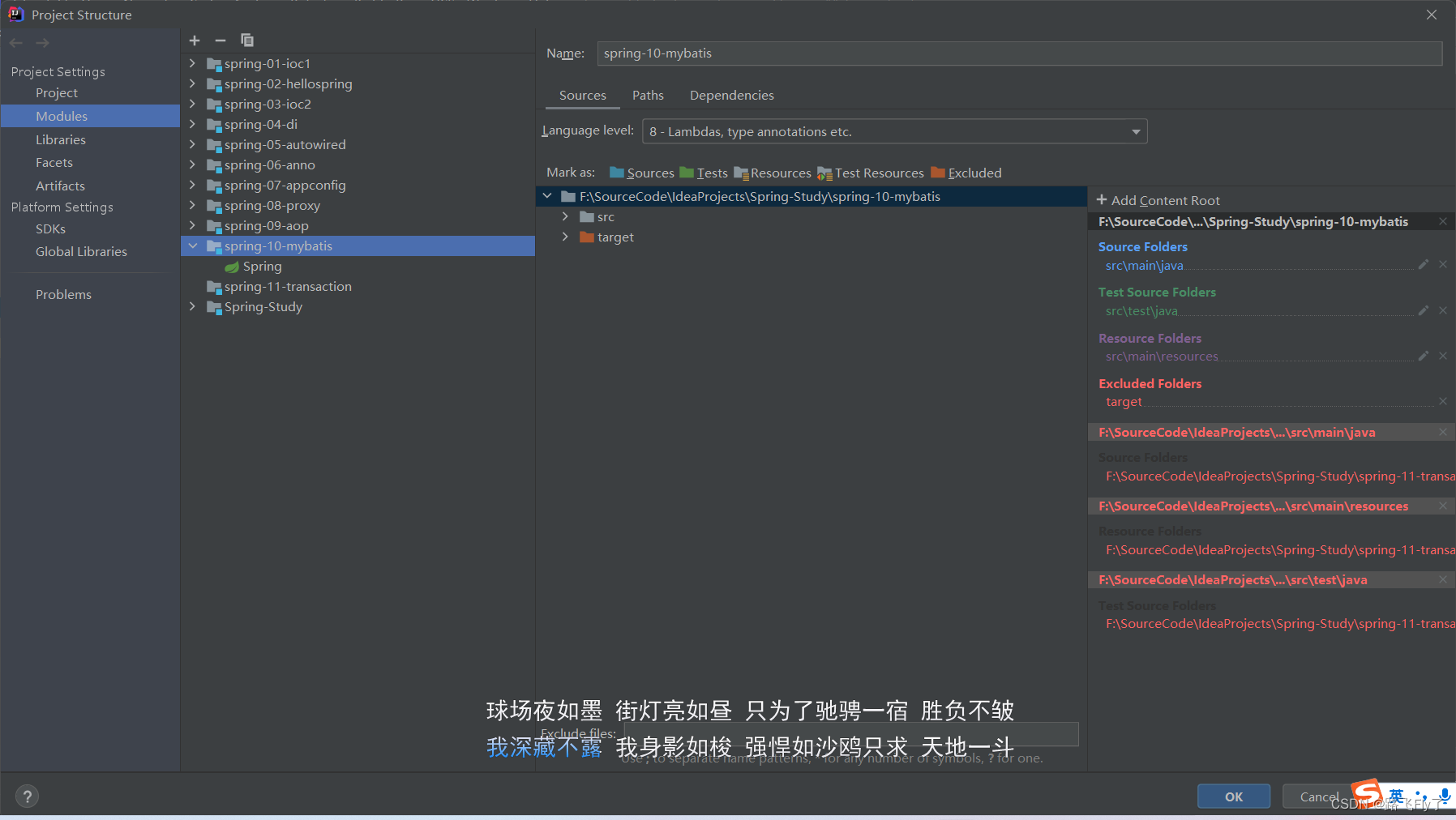Image resolution: width=1456 pixels, height=820 pixels.
Task: Edit src\main\java source folder properties
Action: (1423, 265)
